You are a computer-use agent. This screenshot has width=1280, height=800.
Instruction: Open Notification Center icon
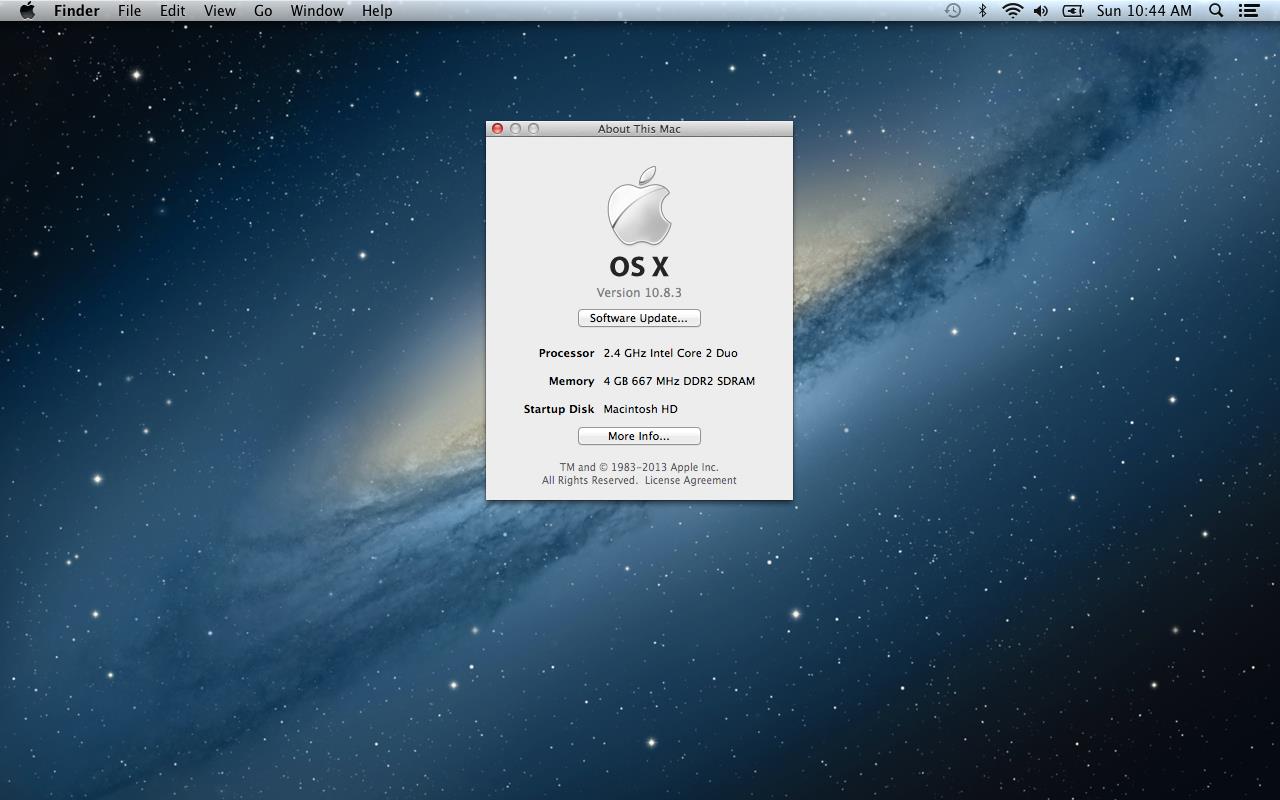click(x=1248, y=11)
